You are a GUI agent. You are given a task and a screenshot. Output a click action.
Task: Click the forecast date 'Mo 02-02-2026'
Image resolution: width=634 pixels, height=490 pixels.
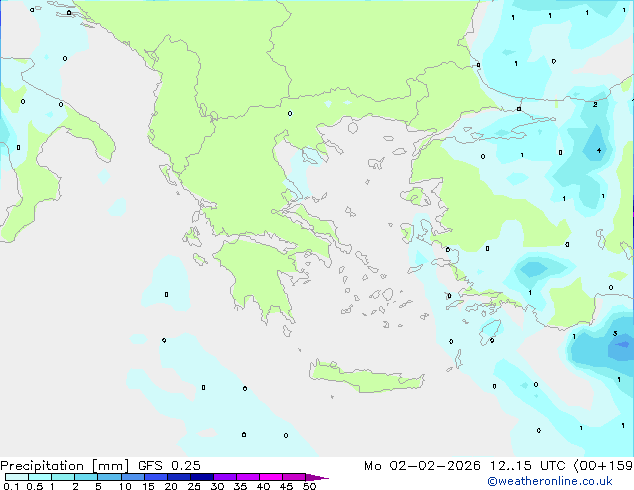coord(423,466)
